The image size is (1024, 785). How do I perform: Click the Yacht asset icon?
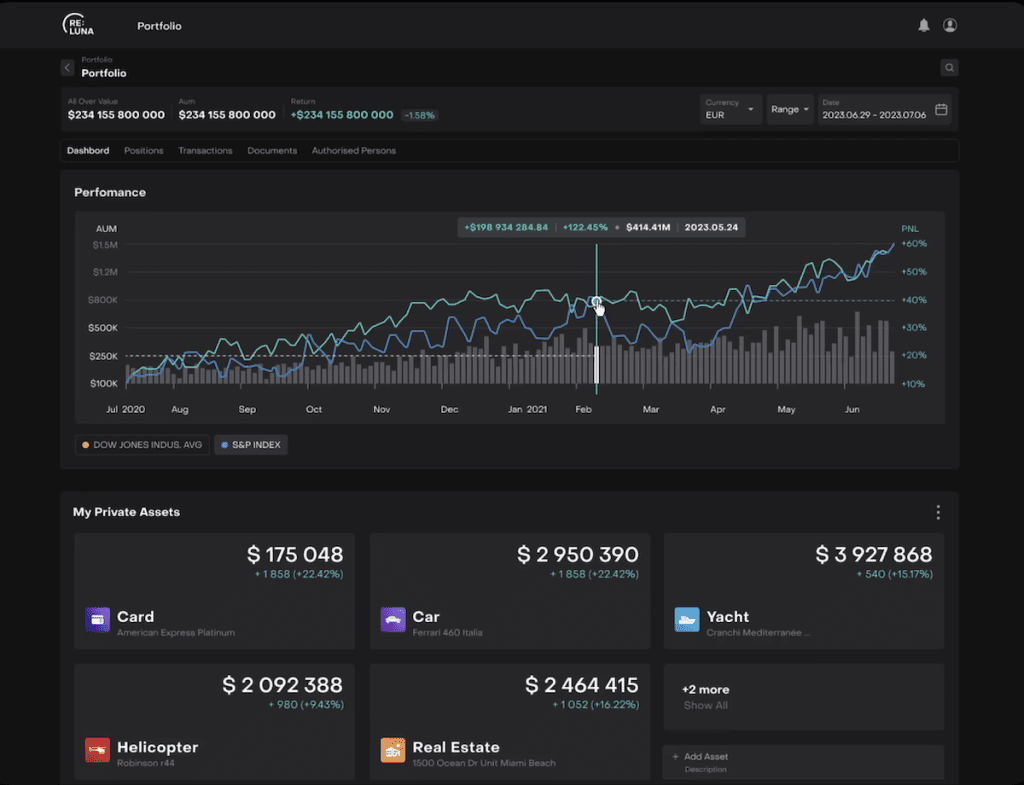click(x=686, y=620)
